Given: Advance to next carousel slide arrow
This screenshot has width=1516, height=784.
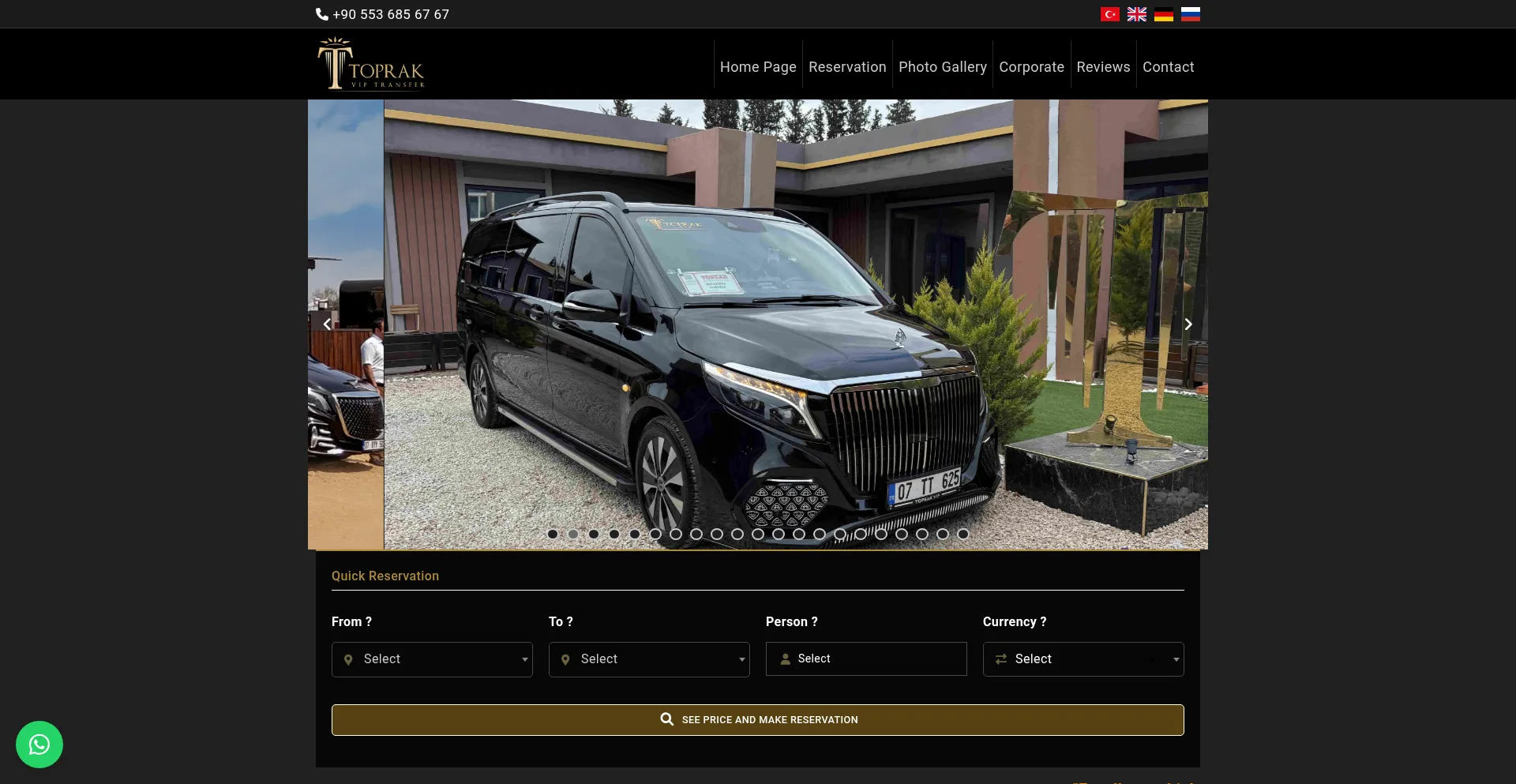Looking at the screenshot, I should 1188,324.
